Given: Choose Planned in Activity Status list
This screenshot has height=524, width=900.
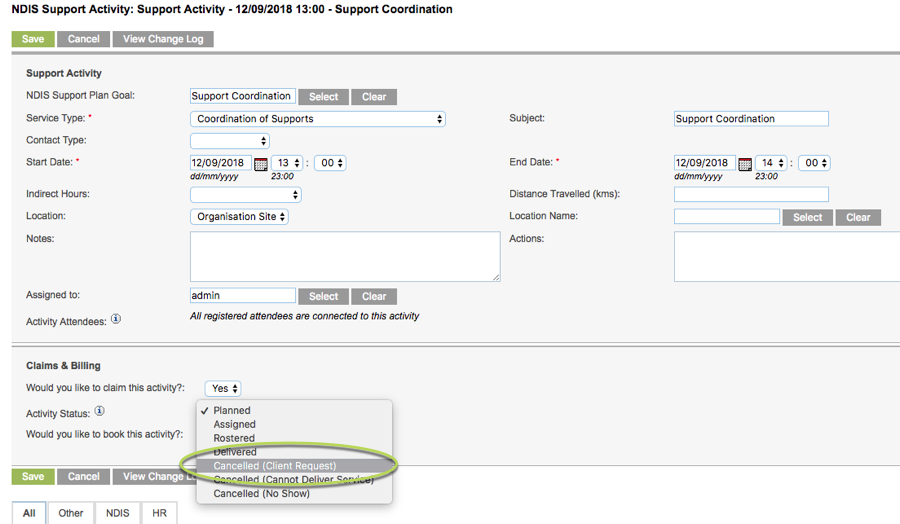Looking at the screenshot, I should (x=294, y=410).
